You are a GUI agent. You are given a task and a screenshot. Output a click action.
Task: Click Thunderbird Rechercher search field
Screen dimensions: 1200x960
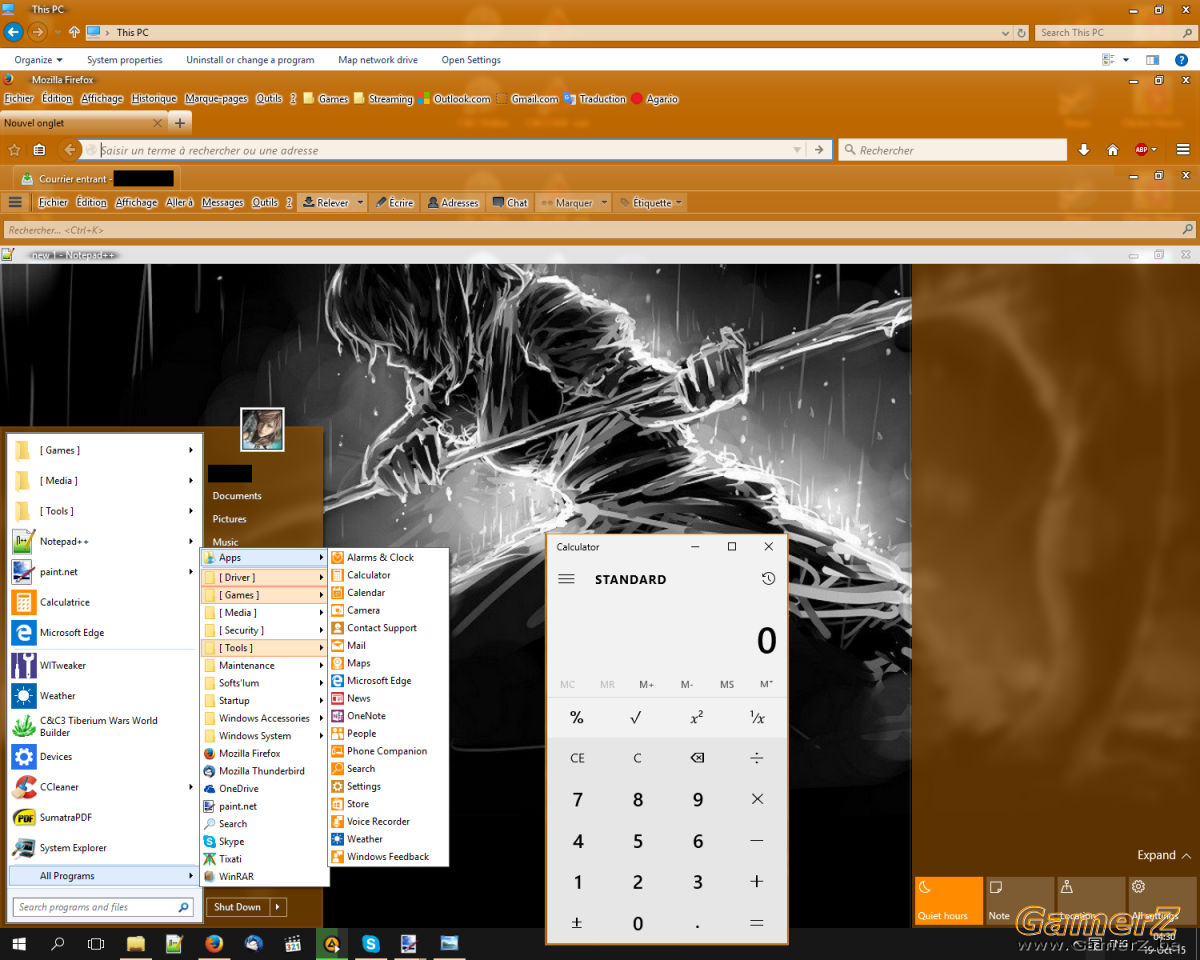coord(600,230)
